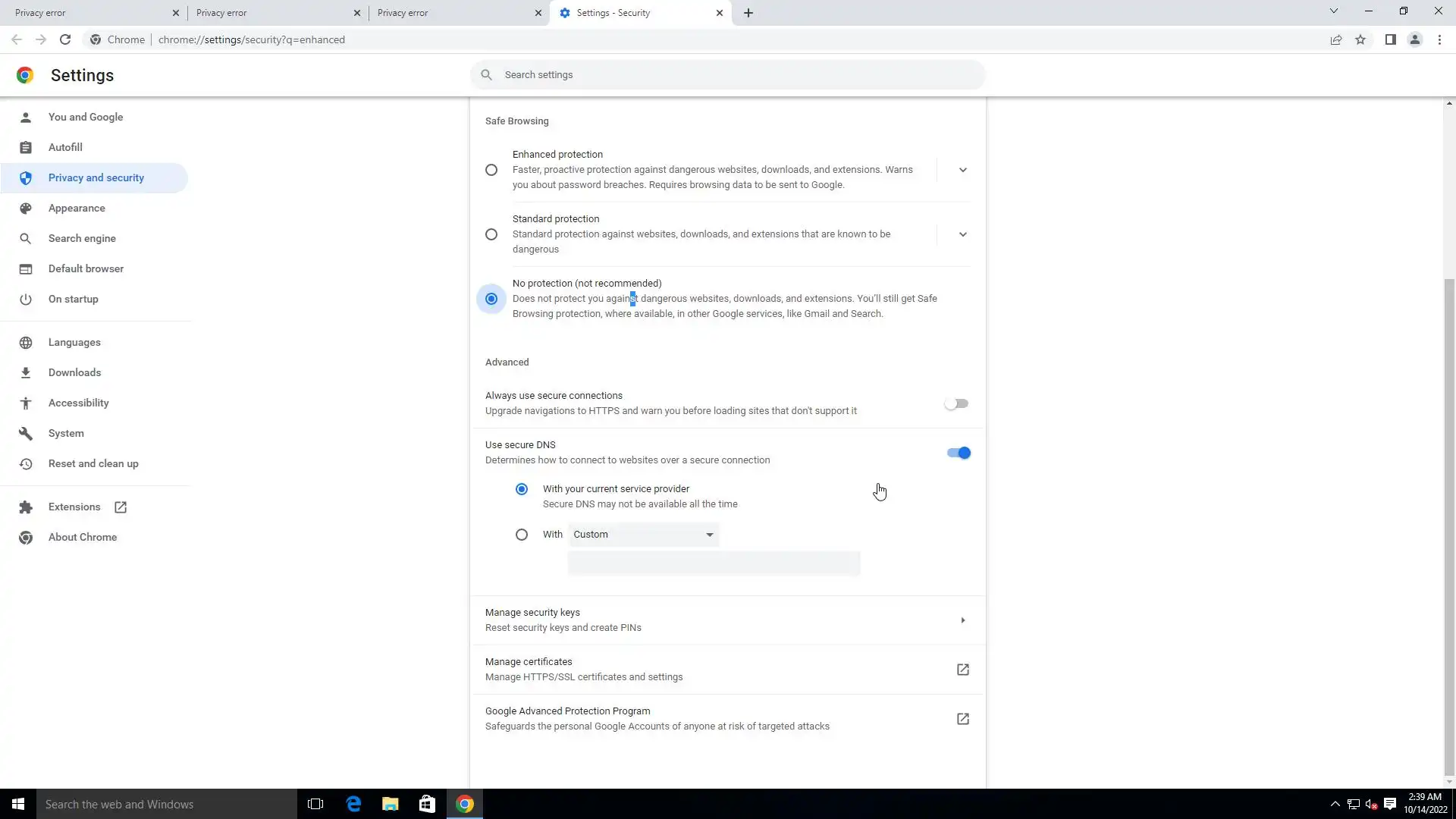The height and width of the screenshot is (819, 1456).
Task: Click the share this page icon
Action: pyautogui.click(x=1336, y=39)
